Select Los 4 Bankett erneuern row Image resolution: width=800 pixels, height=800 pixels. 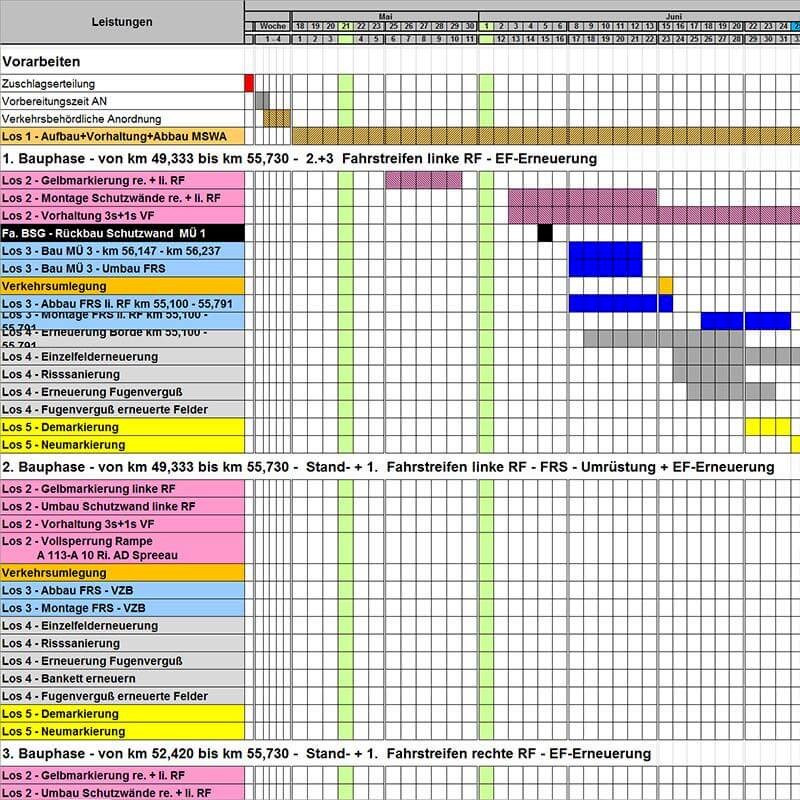pos(122,679)
